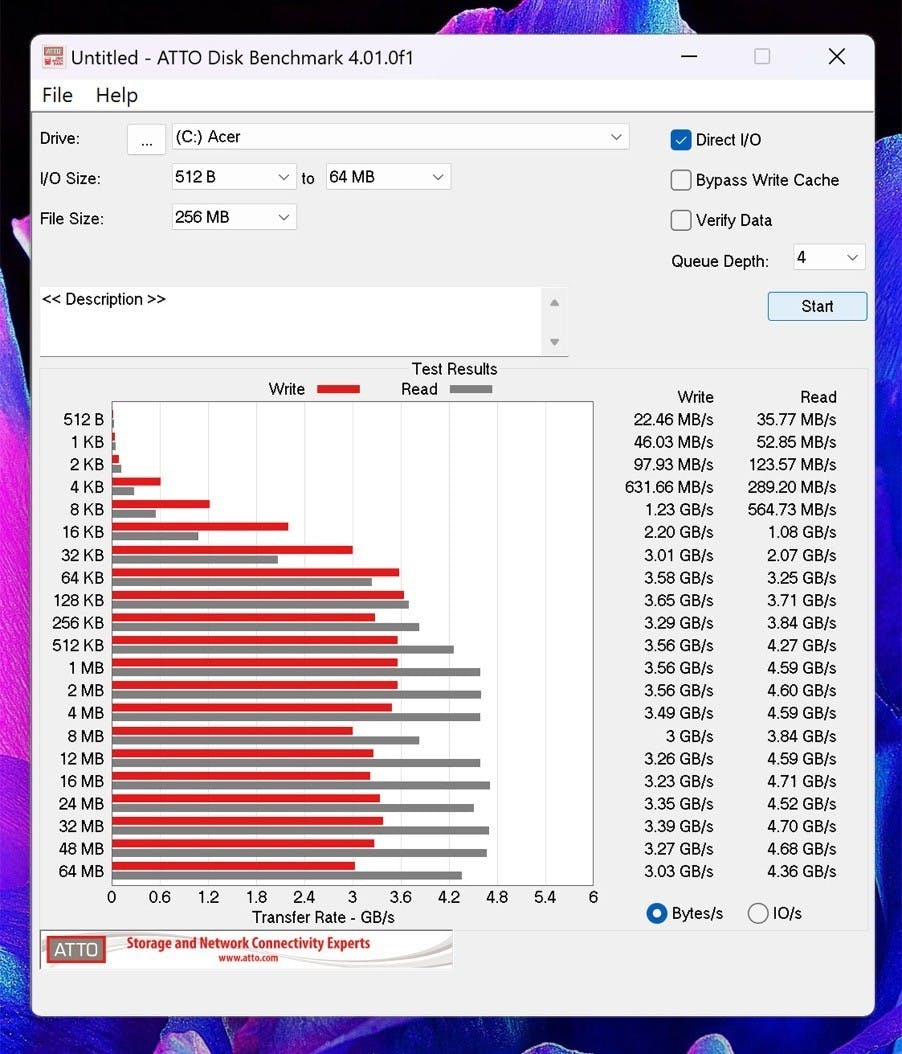The image size is (902, 1054).
Task: Click the 2.20 GB/s write result
Action: click(679, 533)
